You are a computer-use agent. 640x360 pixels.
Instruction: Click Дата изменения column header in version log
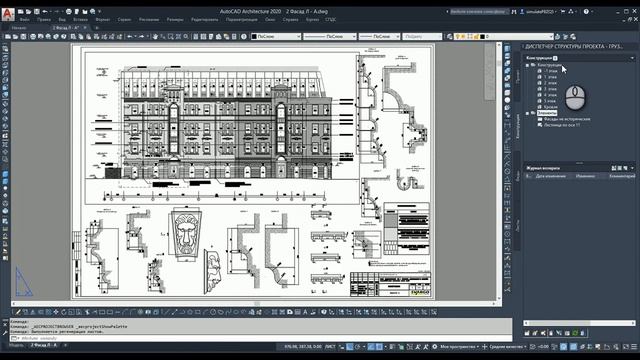(x=551, y=176)
